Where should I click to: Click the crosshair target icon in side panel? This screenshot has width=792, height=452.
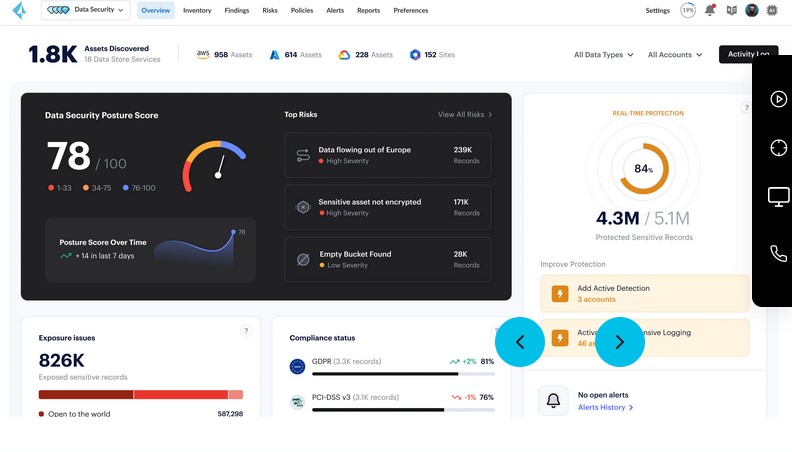click(x=778, y=148)
